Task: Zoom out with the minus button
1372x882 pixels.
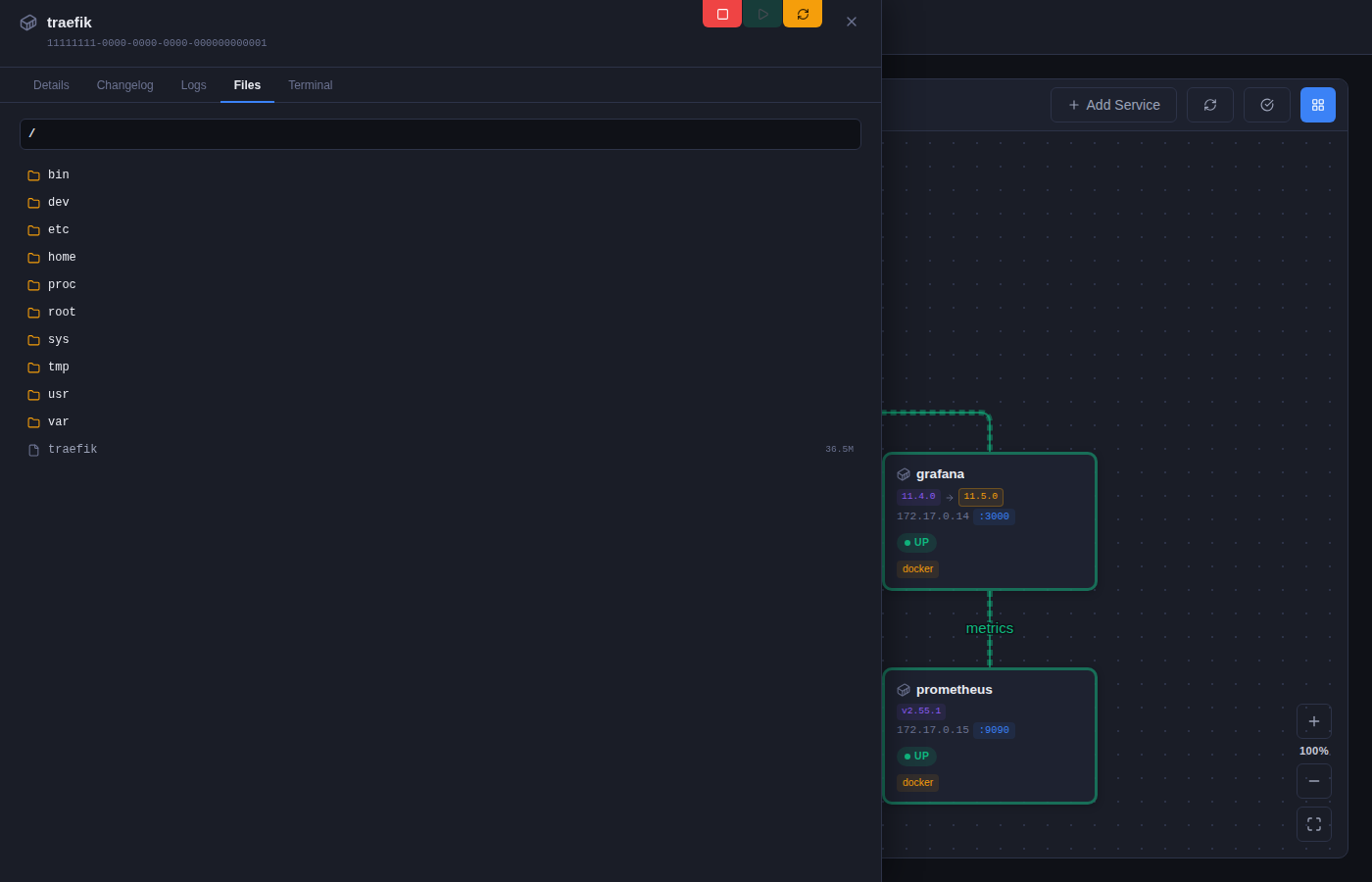Action: tap(1314, 781)
